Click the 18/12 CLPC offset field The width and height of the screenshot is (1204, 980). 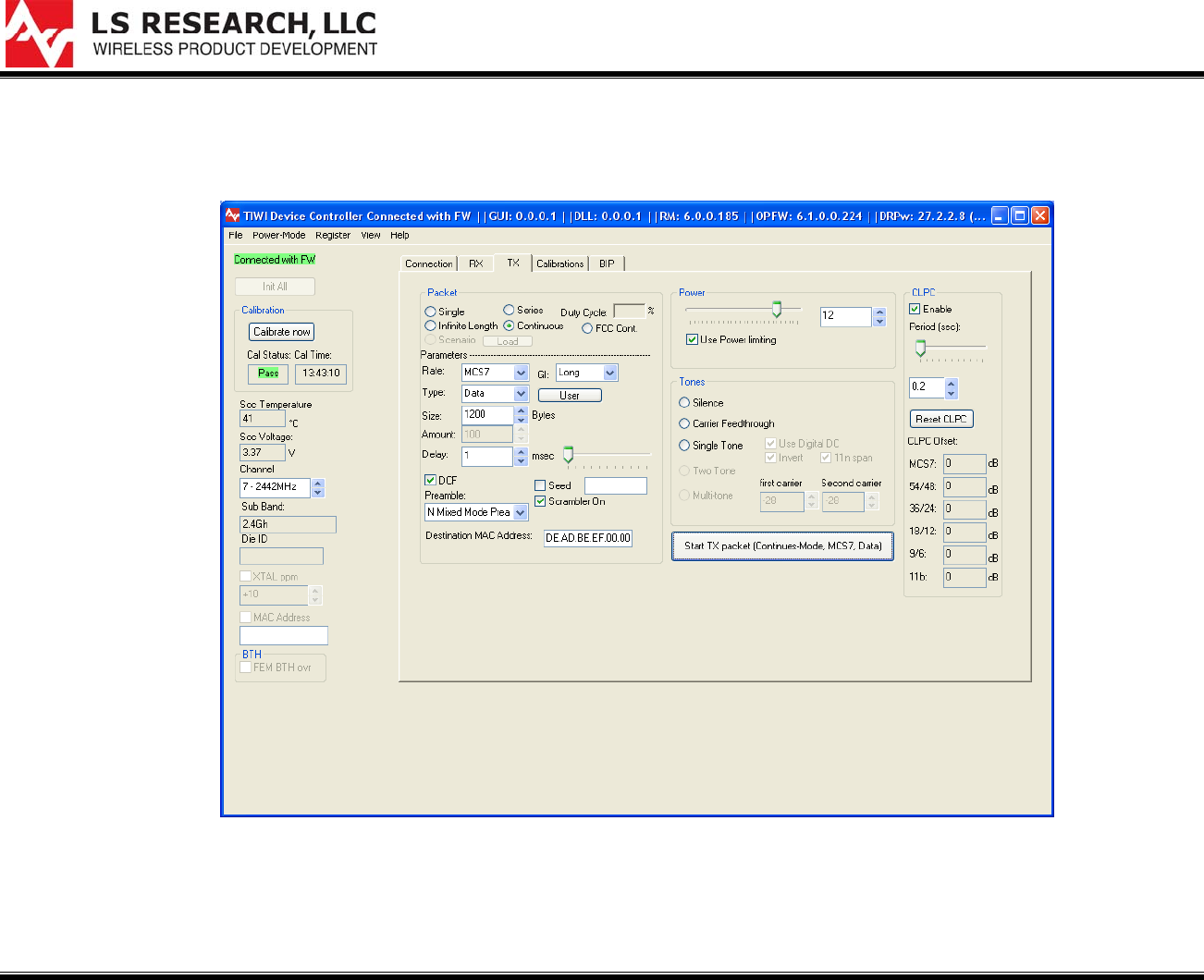(x=964, y=532)
